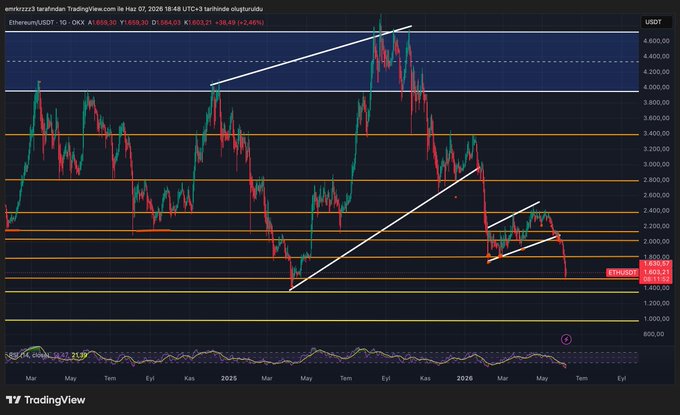Image resolution: width=680 pixels, height=415 pixels.
Task: Click the K1.603,21 close value in legend
Action: pyautogui.click(x=198, y=23)
